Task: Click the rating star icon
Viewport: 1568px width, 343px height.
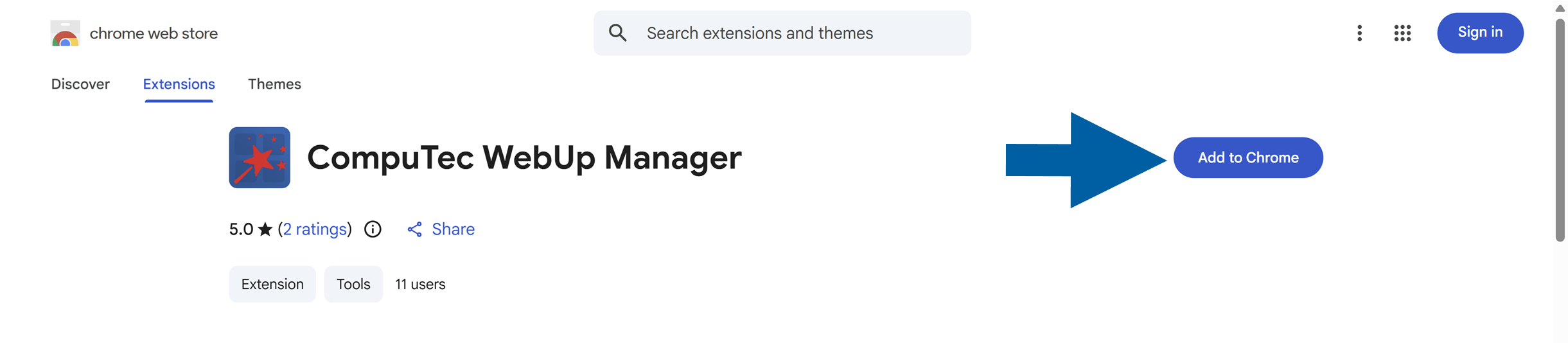Action: point(265,229)
